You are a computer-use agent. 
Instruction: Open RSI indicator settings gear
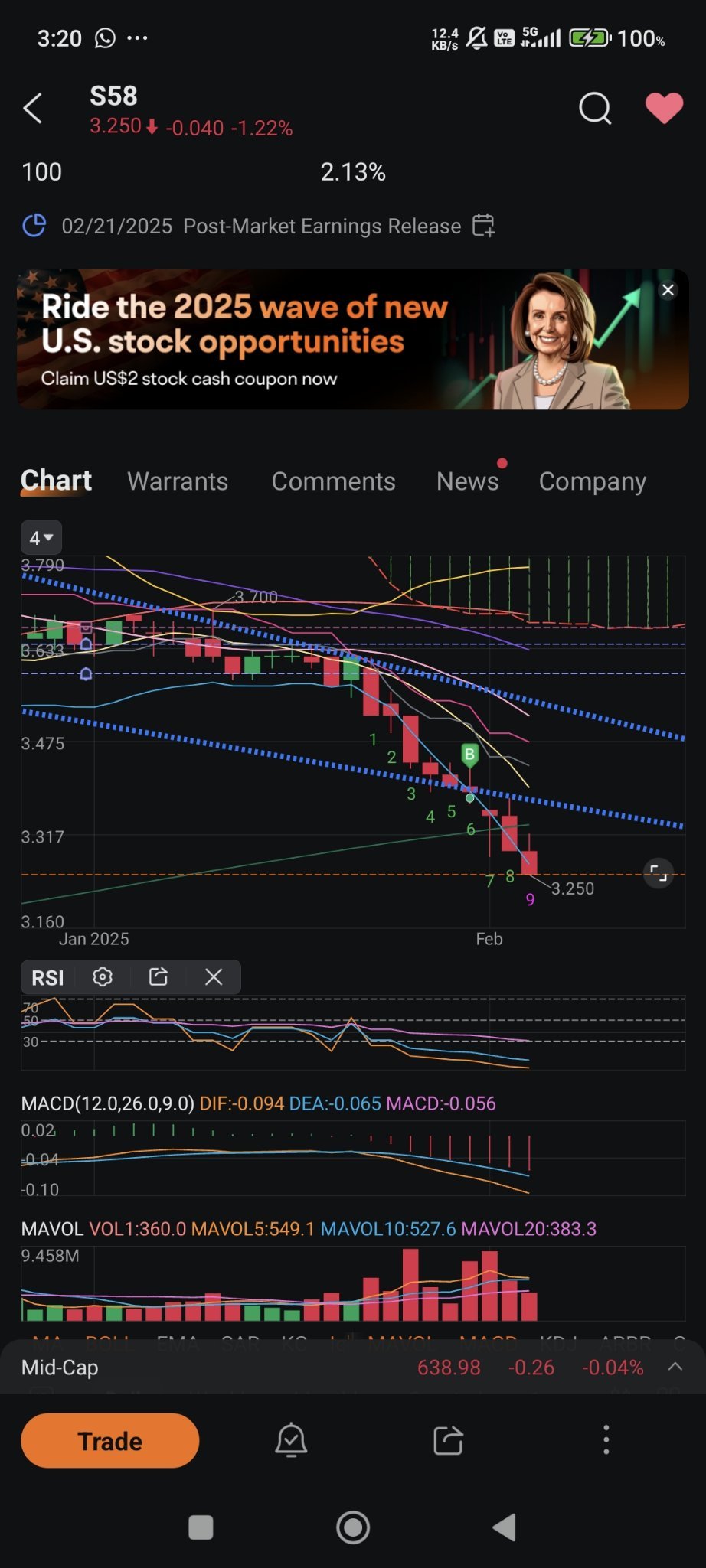click(x=103, y=977)
